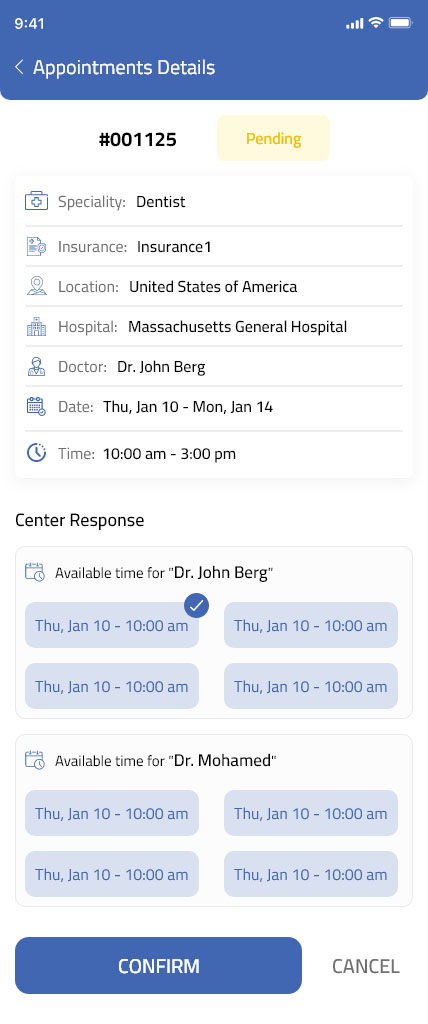
Task: Click the Hospital building icon
Action: [x=36, y=327]
